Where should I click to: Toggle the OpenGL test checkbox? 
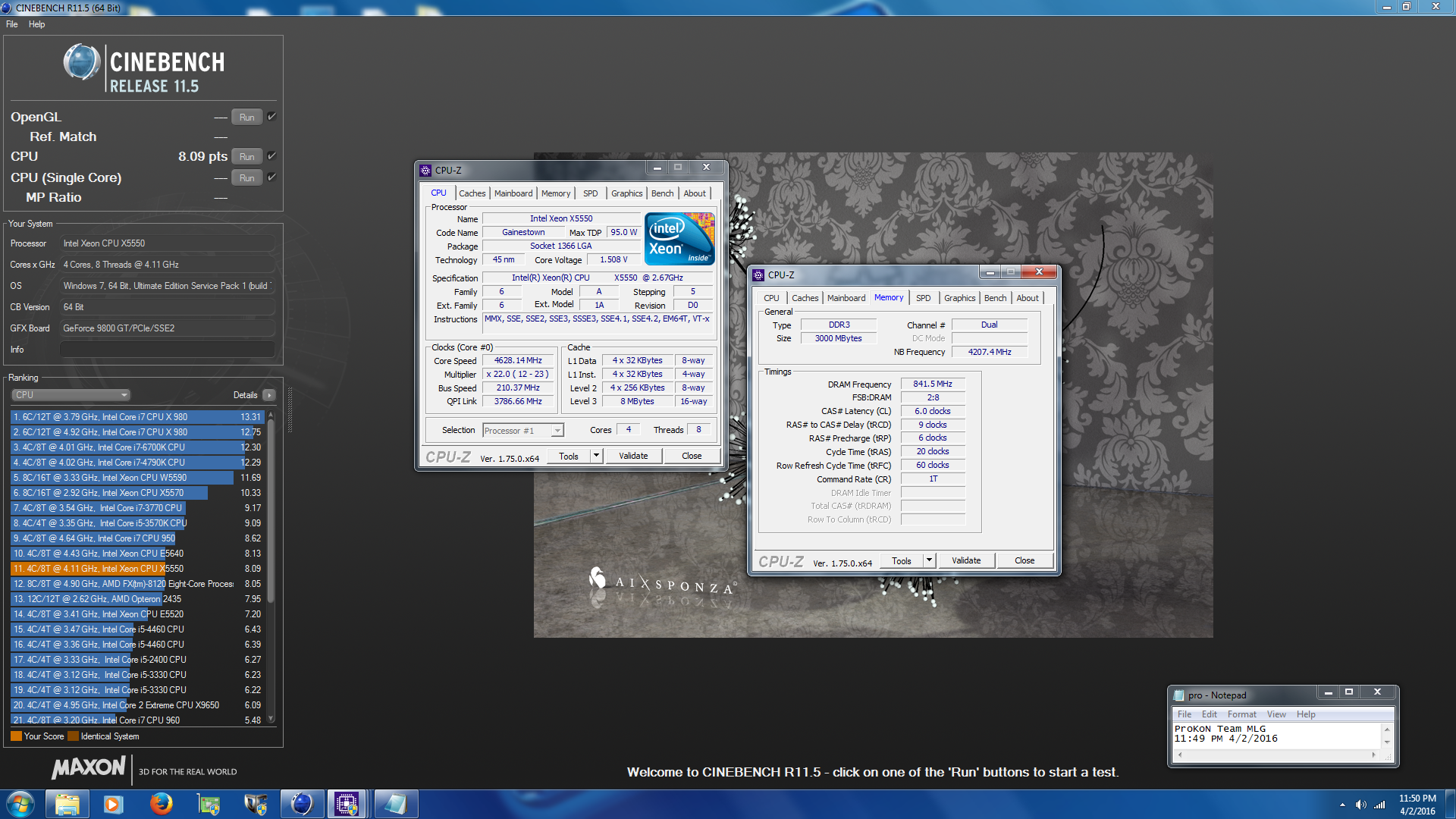coord(271,116)
